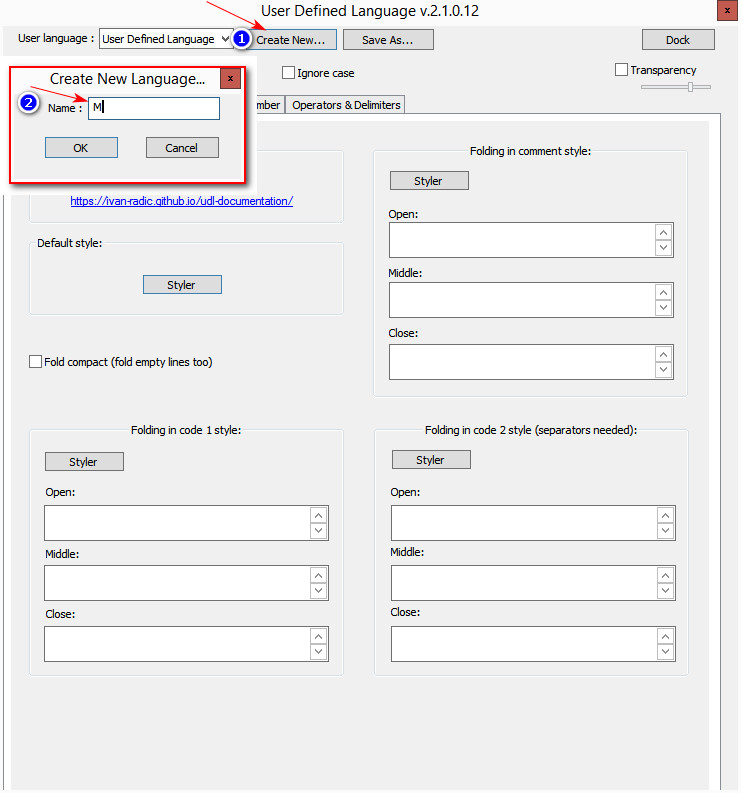The image size is (741, 793).
Task: Open Styler for Default style
Action: (x=181, y=285)
